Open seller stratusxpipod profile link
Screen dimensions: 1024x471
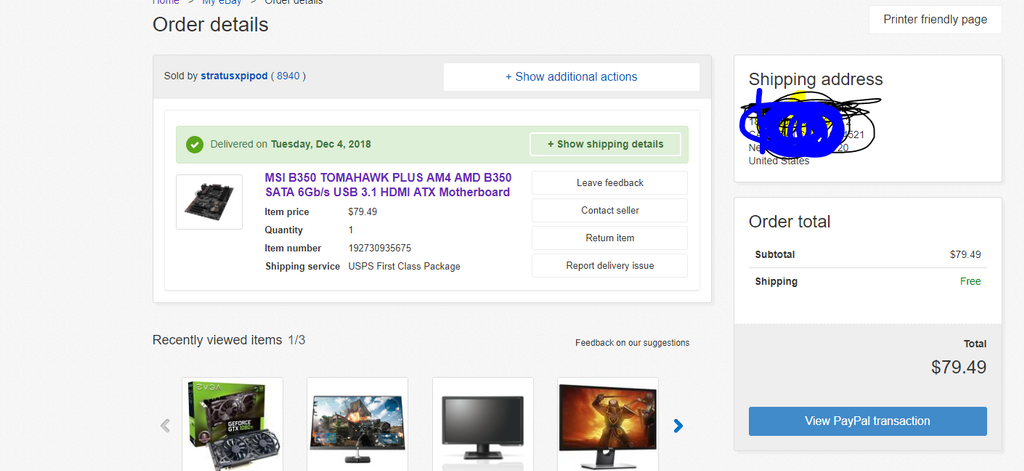click(x=234, y=76)
